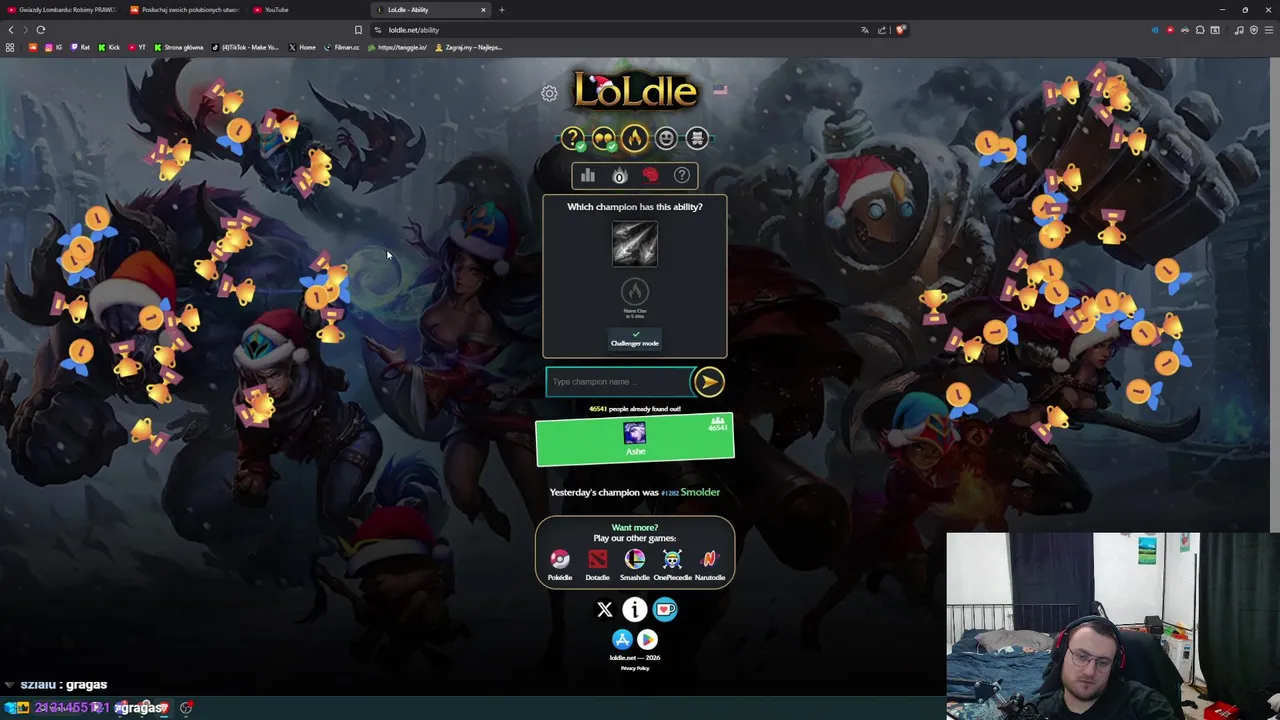The width and height of the screenshot is (1280, 720).
Task: Click the red brain icon
Action: click(650, 176)
